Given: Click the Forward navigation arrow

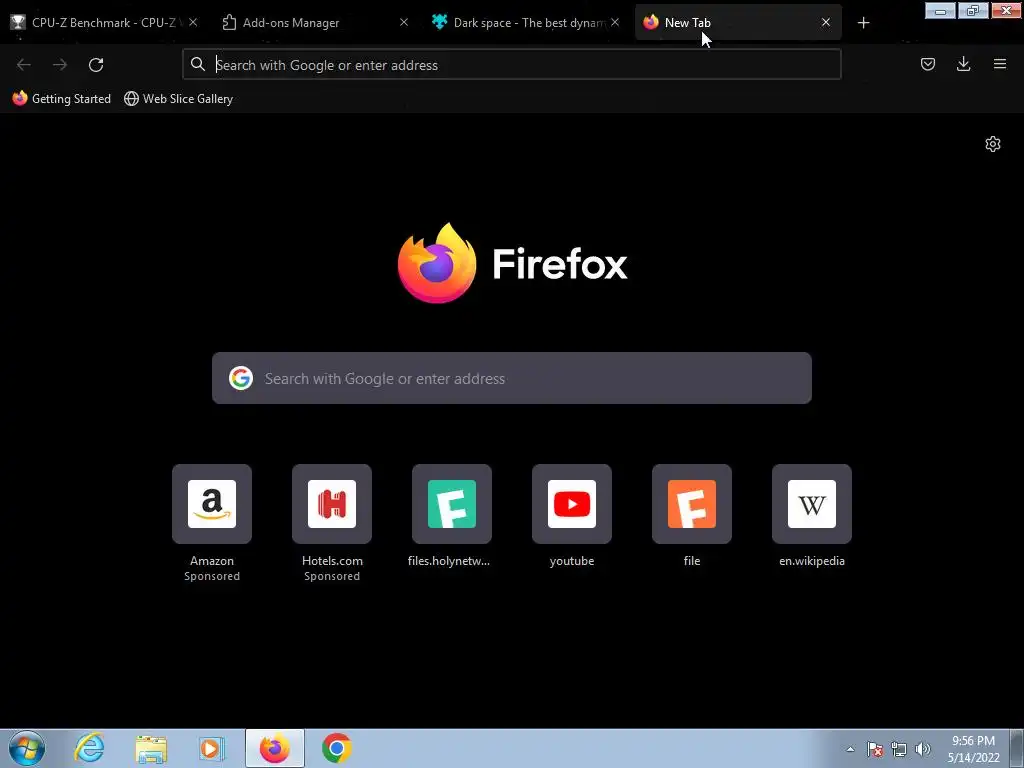Looking at the screenshot, I should coord(59,65).
